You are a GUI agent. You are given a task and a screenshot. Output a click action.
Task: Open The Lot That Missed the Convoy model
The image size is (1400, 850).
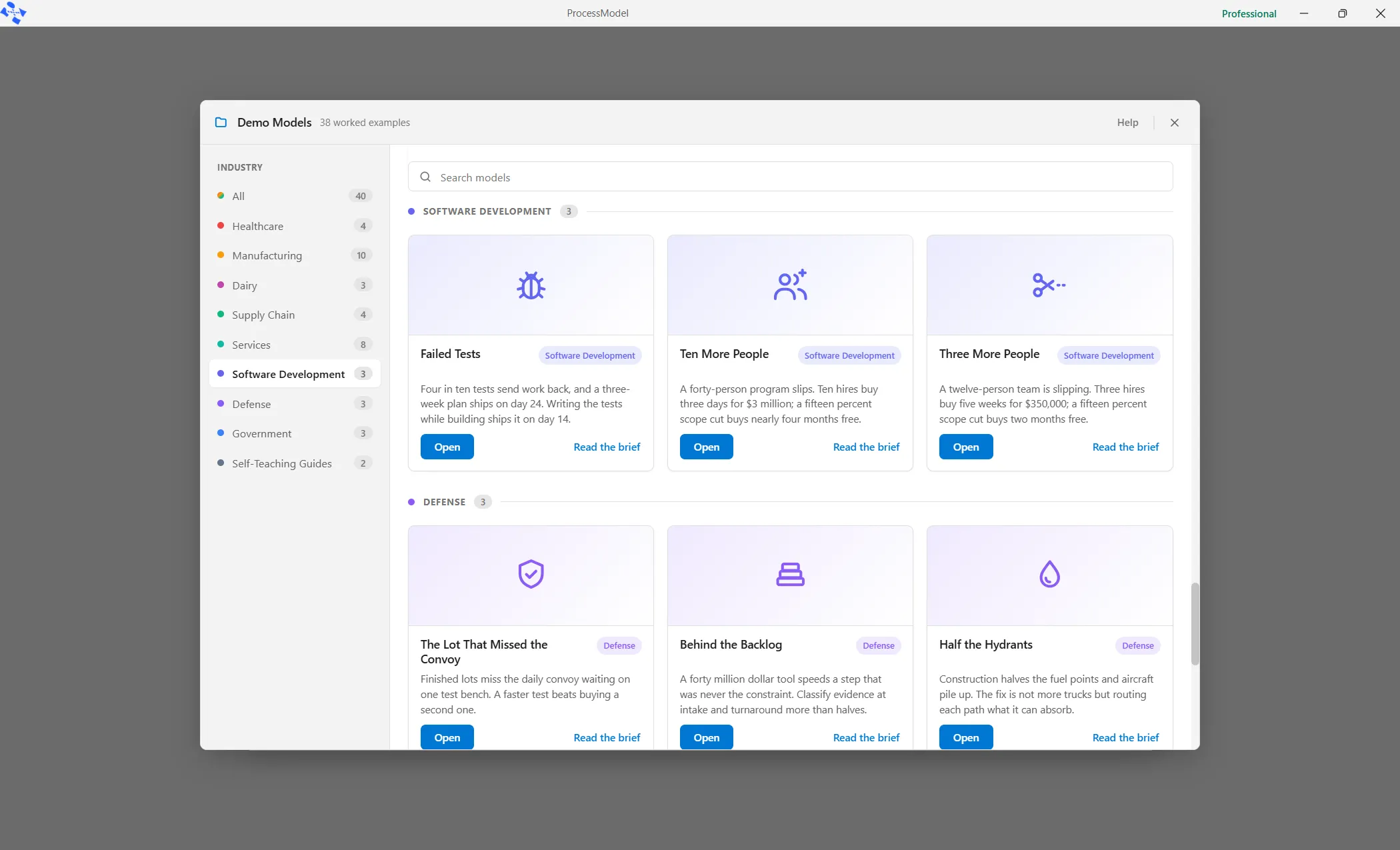point(447,737)
